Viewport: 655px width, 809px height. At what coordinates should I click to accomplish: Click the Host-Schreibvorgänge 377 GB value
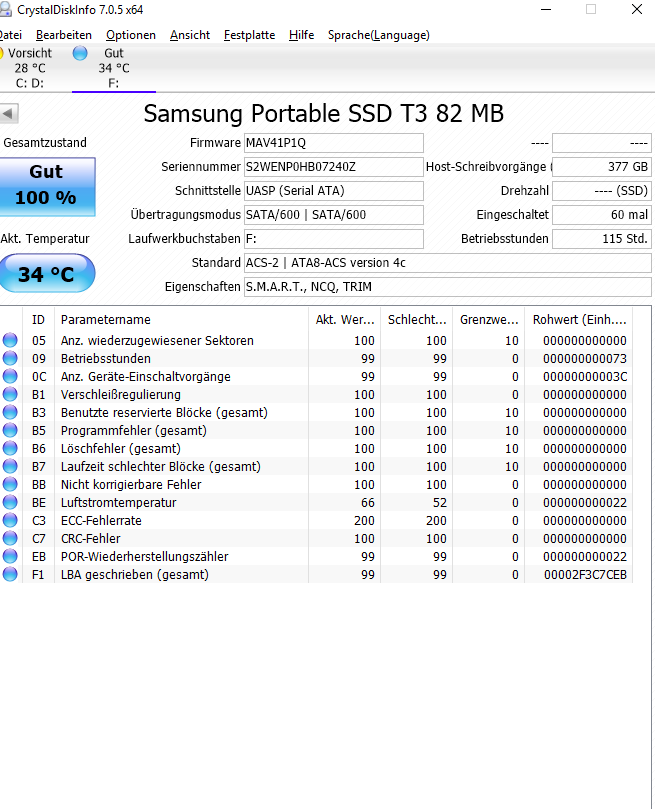coord(602,167)
